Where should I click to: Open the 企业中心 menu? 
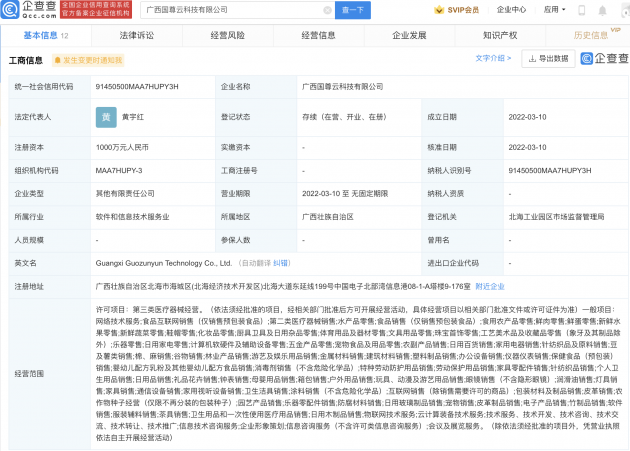click(511, 10)
